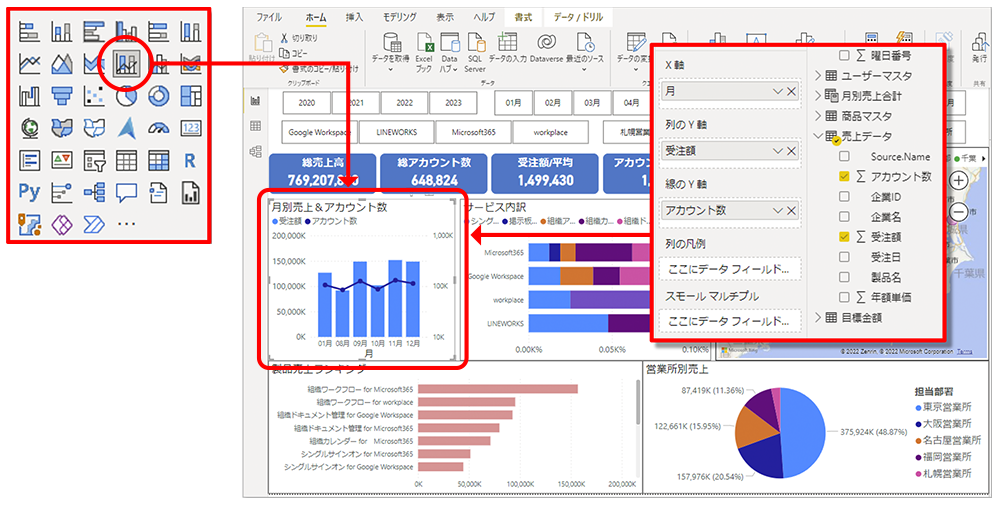Remove 月 from the X軸 well

tap(791, 92)
